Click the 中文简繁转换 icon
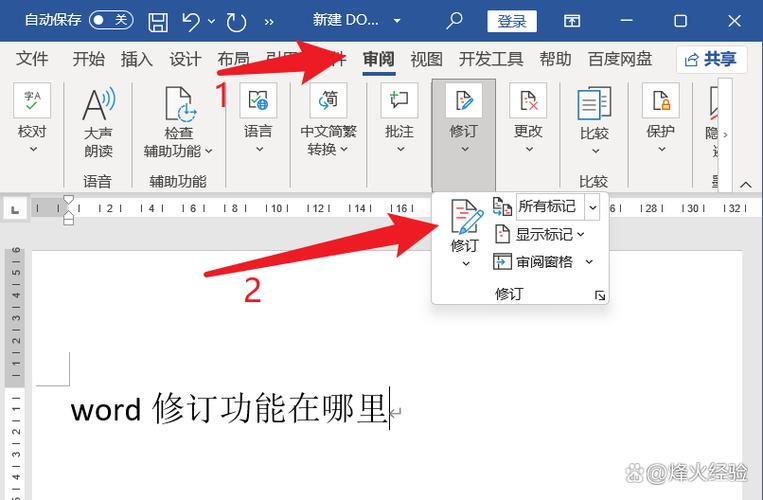Screen dimensions: 763x500 [328, 100]
